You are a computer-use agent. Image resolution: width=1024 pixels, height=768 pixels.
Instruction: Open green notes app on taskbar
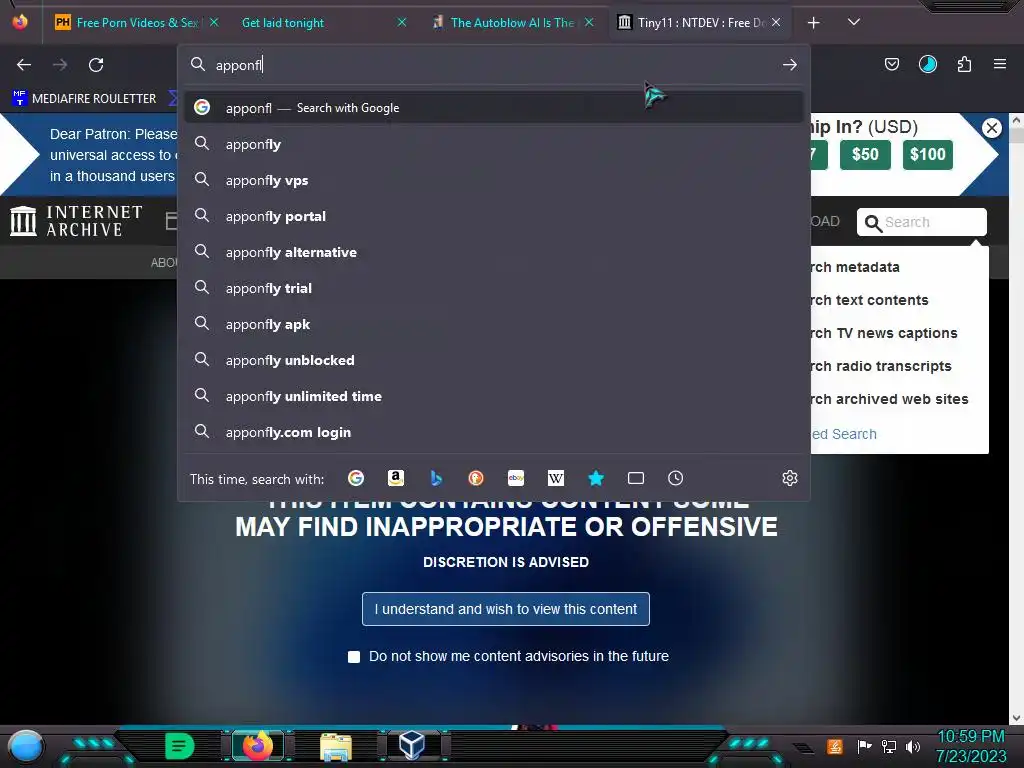click(180, 746)
